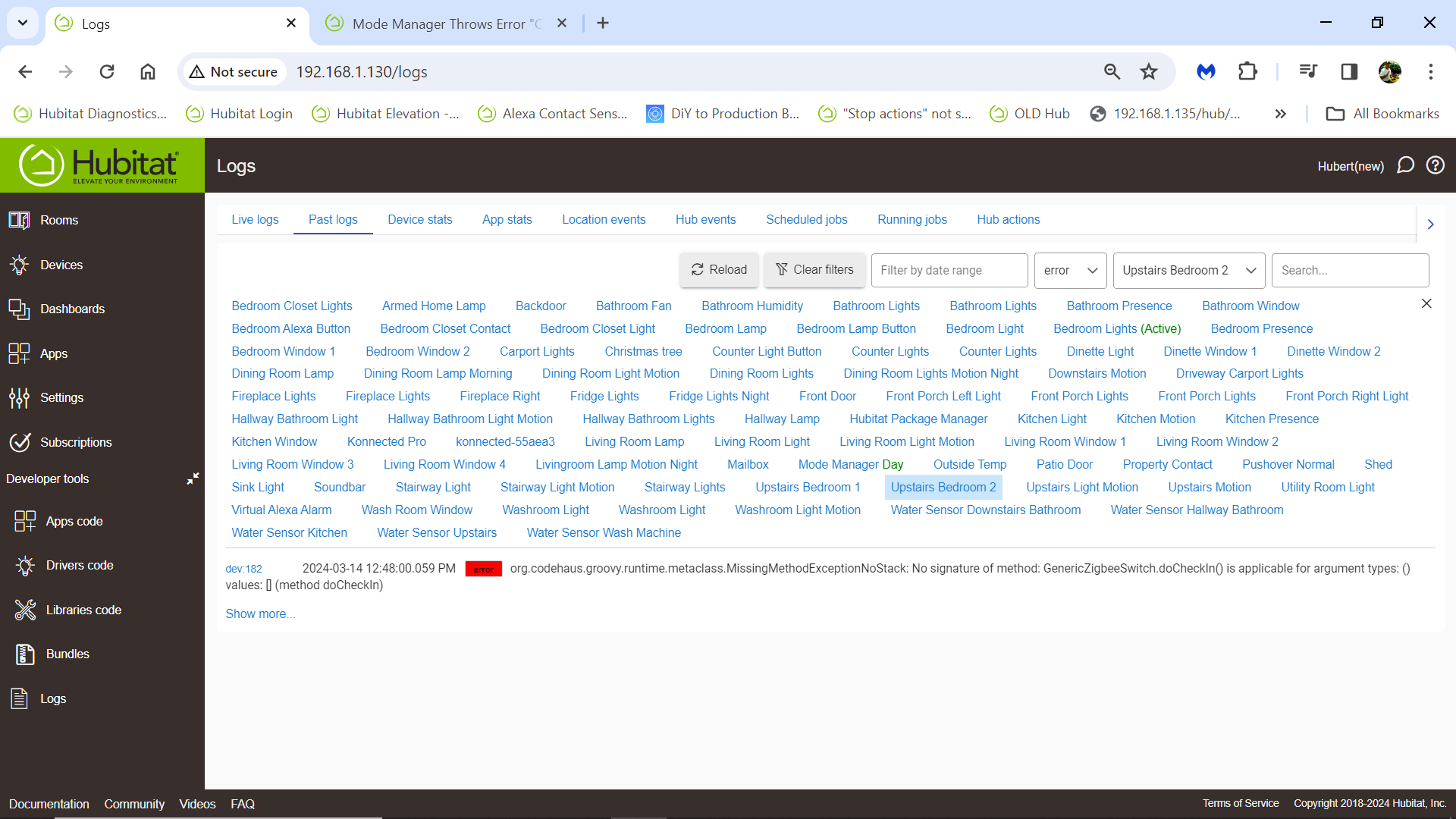Open the Location events tab

[604, 219]
